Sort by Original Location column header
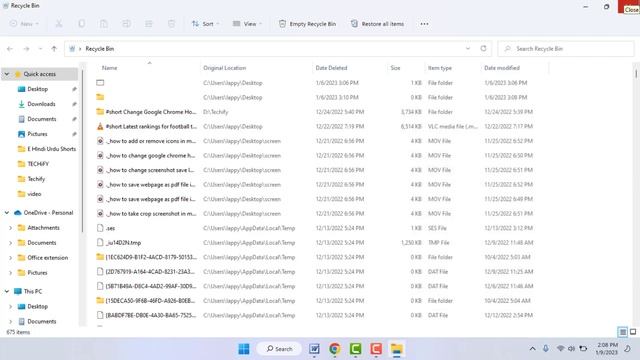The width and height of the screenshot is (640, 360). (x=224, y=68)
